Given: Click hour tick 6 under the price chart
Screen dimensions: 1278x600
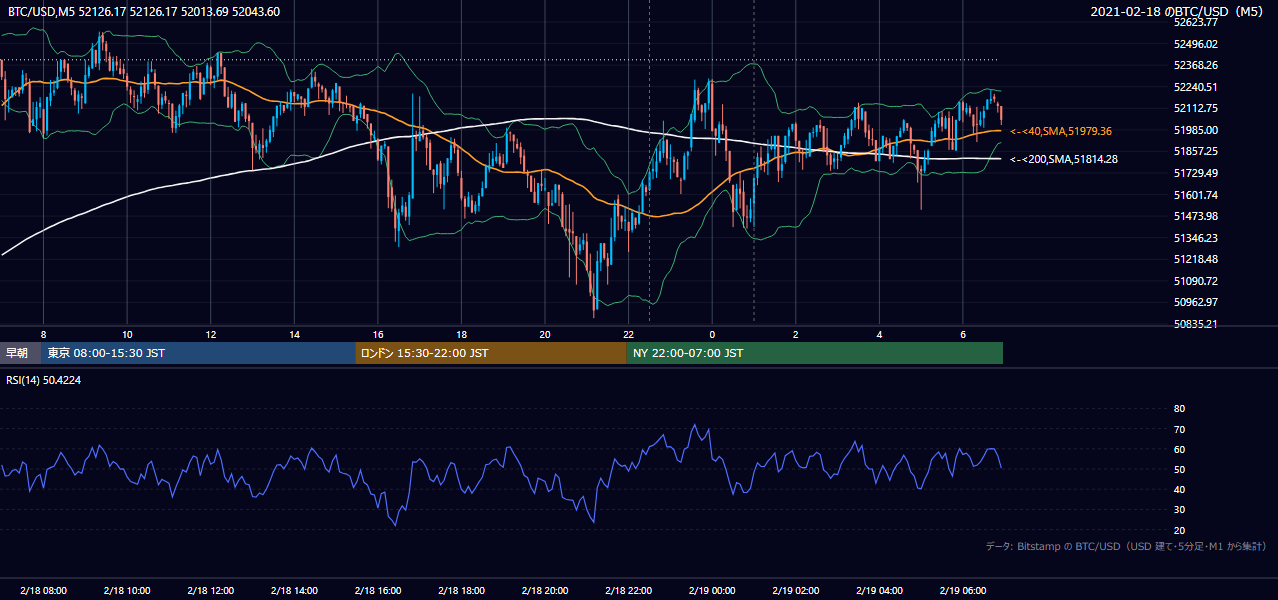Looking at the screenshot, I should tap(962, 334).
